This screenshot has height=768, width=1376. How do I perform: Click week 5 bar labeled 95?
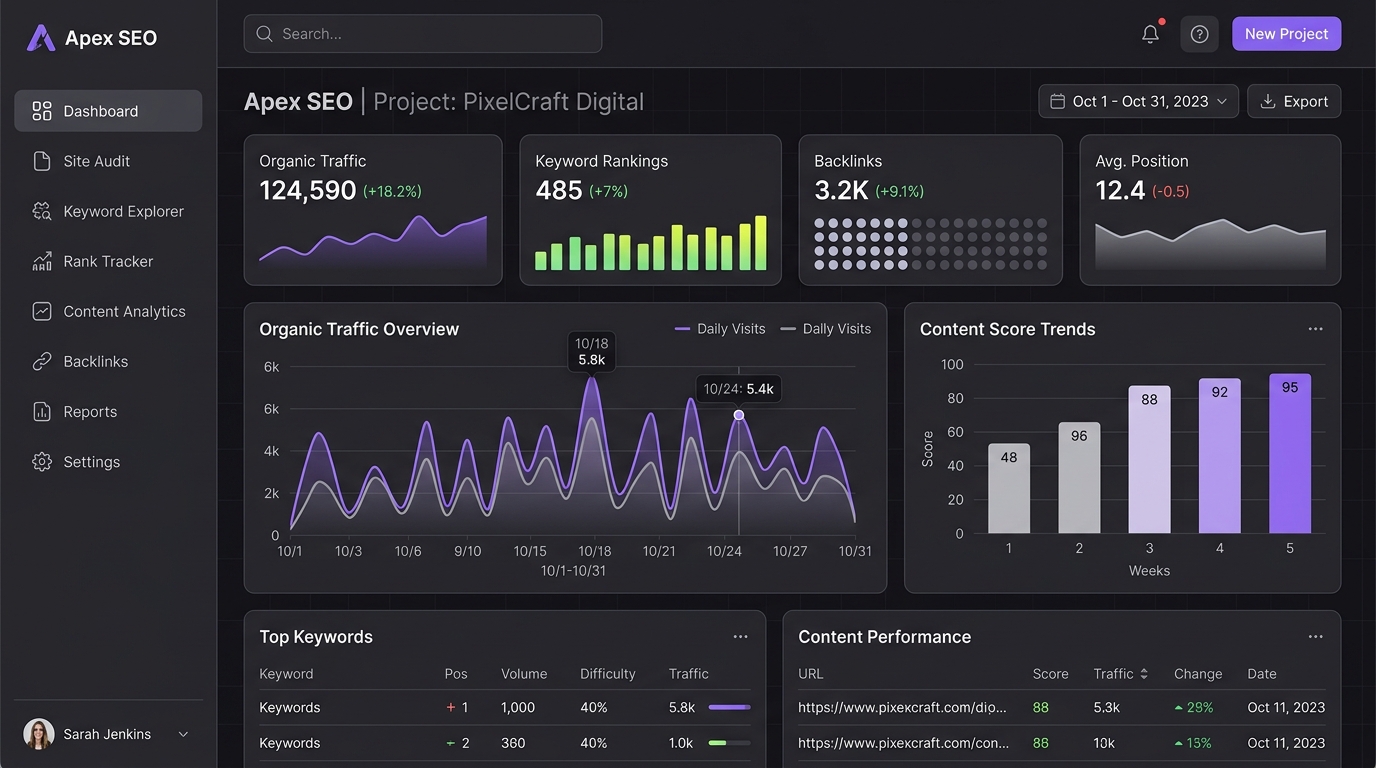(1290, 454)
